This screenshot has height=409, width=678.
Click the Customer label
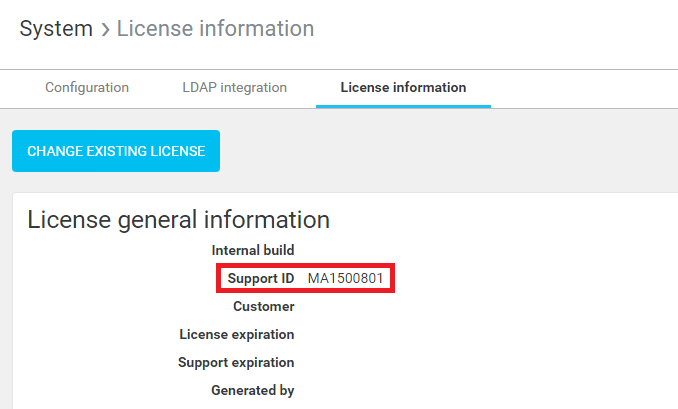click(263, 306)
